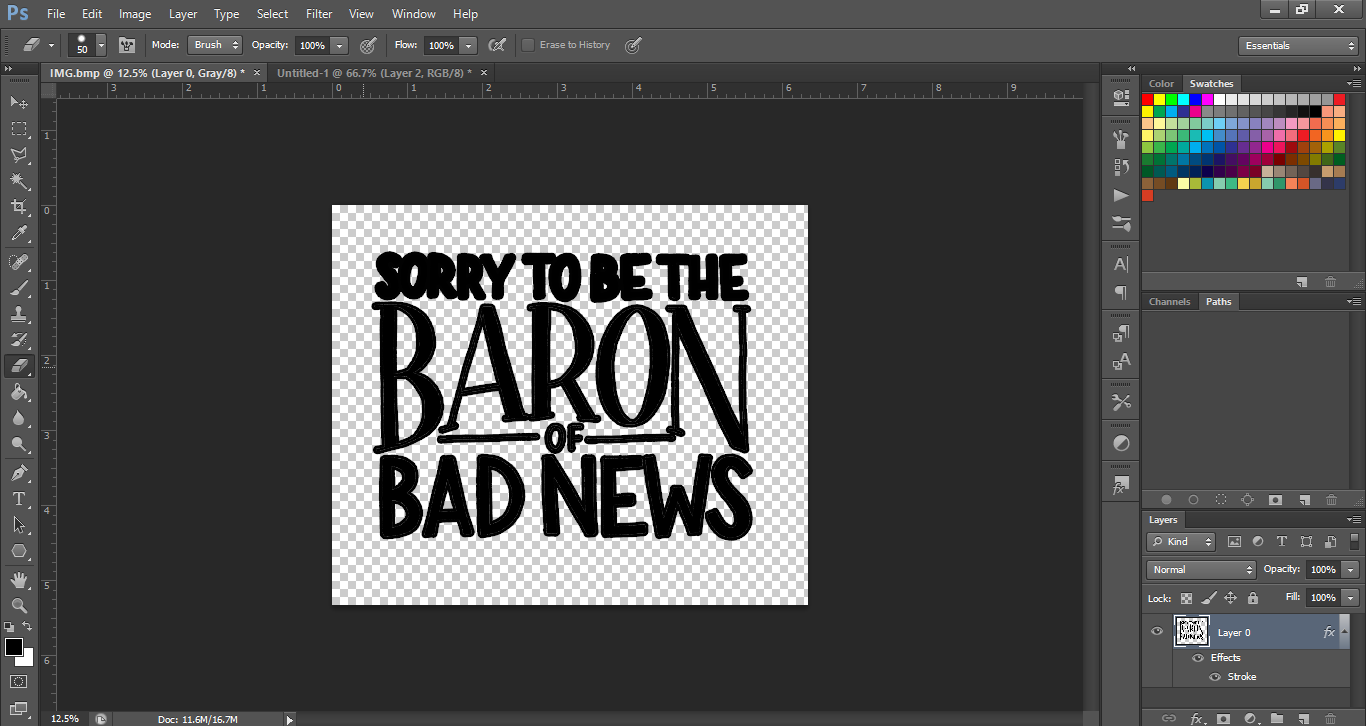Select the Dodge tool

click(x=19, y=444)
